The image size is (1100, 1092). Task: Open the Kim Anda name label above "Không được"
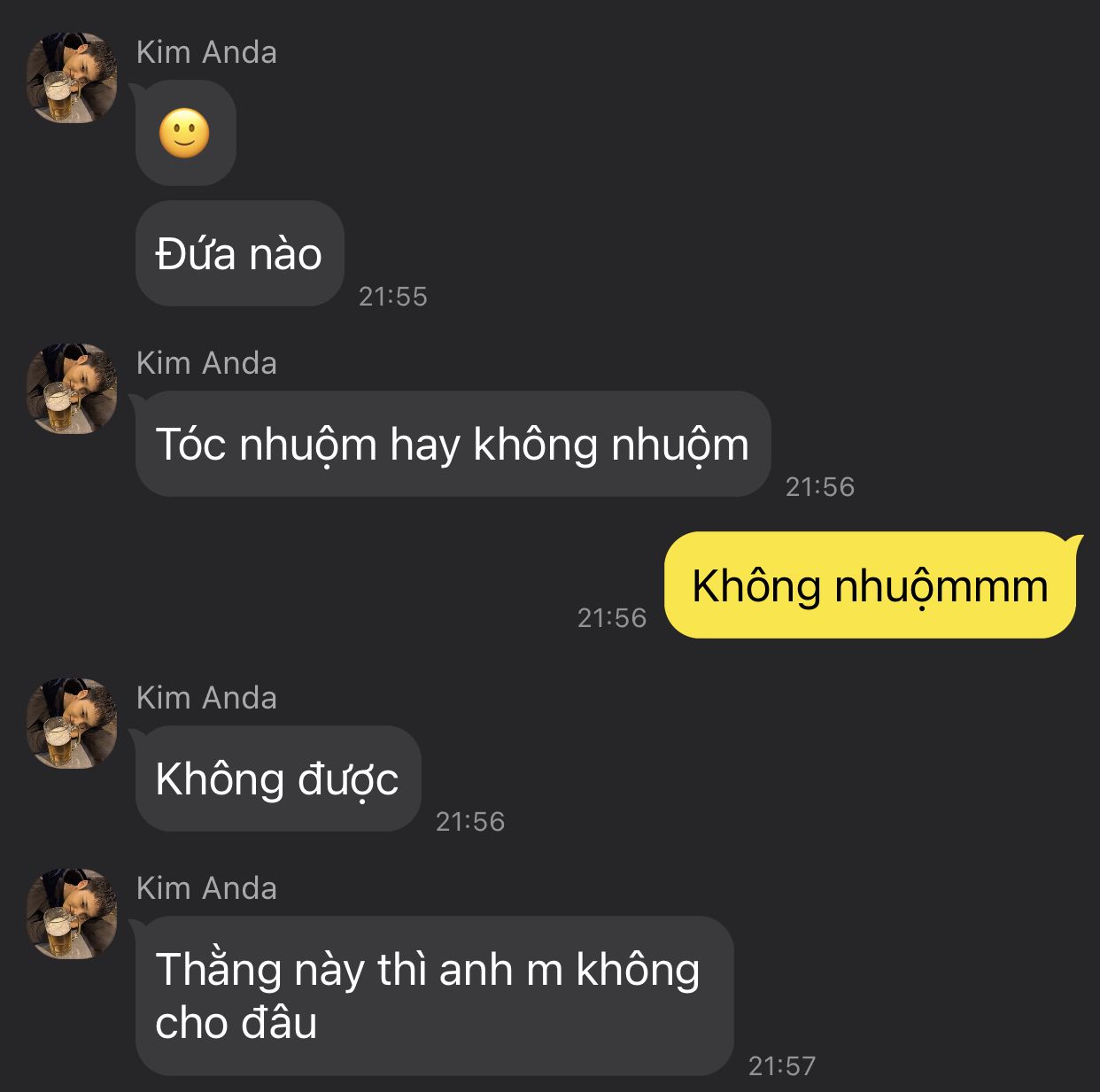206,698
